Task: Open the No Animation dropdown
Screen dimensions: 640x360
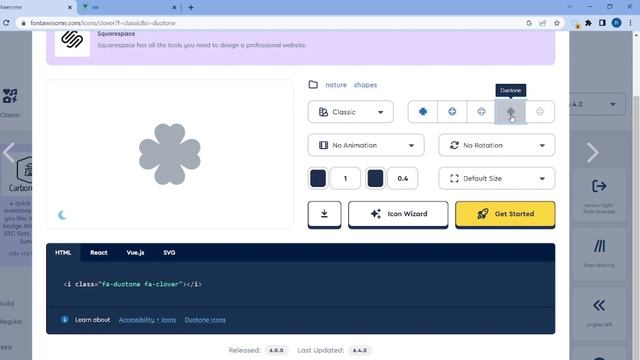Action: point(366,145)
